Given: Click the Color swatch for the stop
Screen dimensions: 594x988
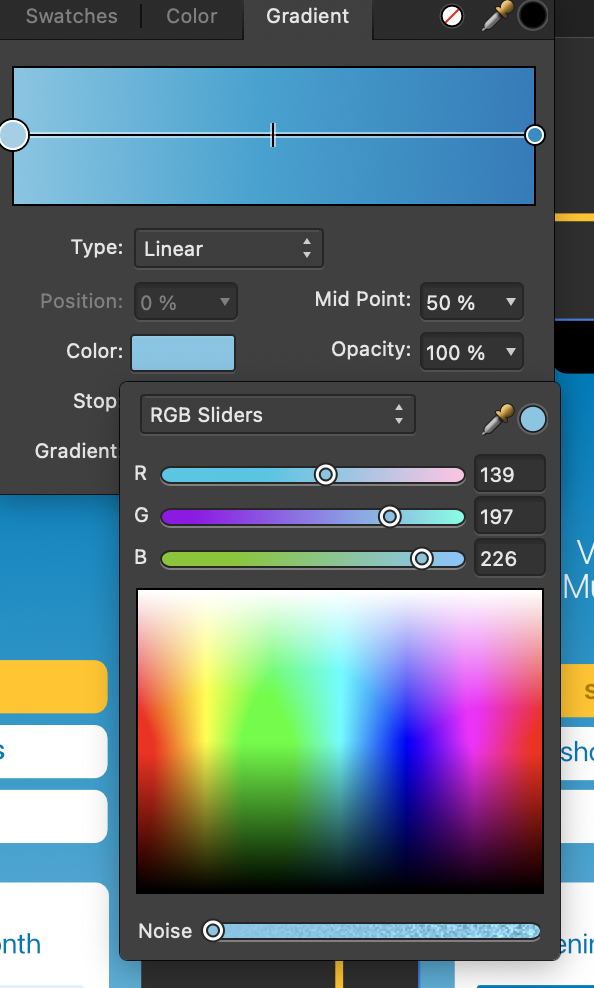Looking at the screenshot, I should pyautogui.click(x=183, y=353).
